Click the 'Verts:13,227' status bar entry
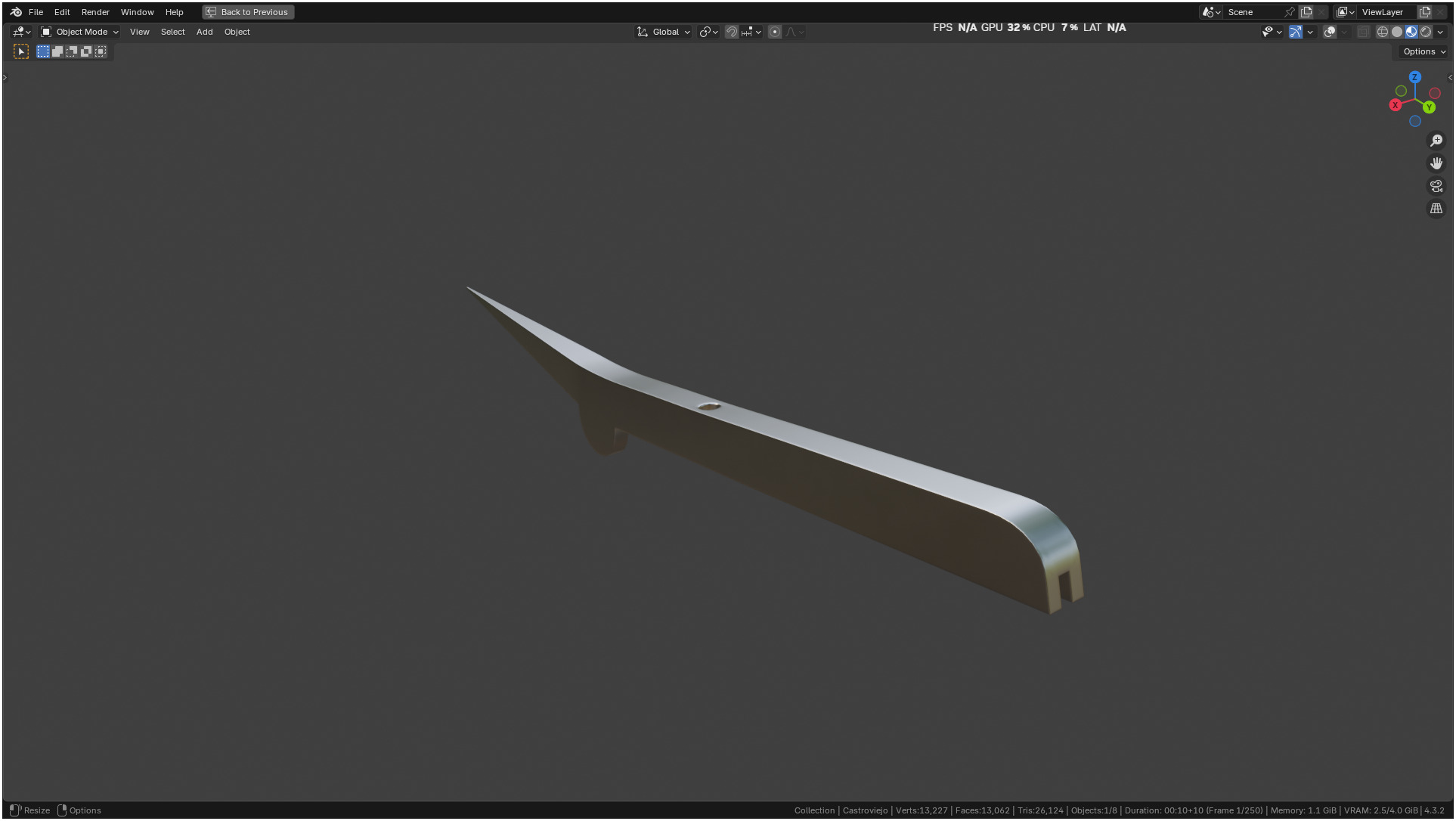 pyautogui.click(x=922, y=810)
